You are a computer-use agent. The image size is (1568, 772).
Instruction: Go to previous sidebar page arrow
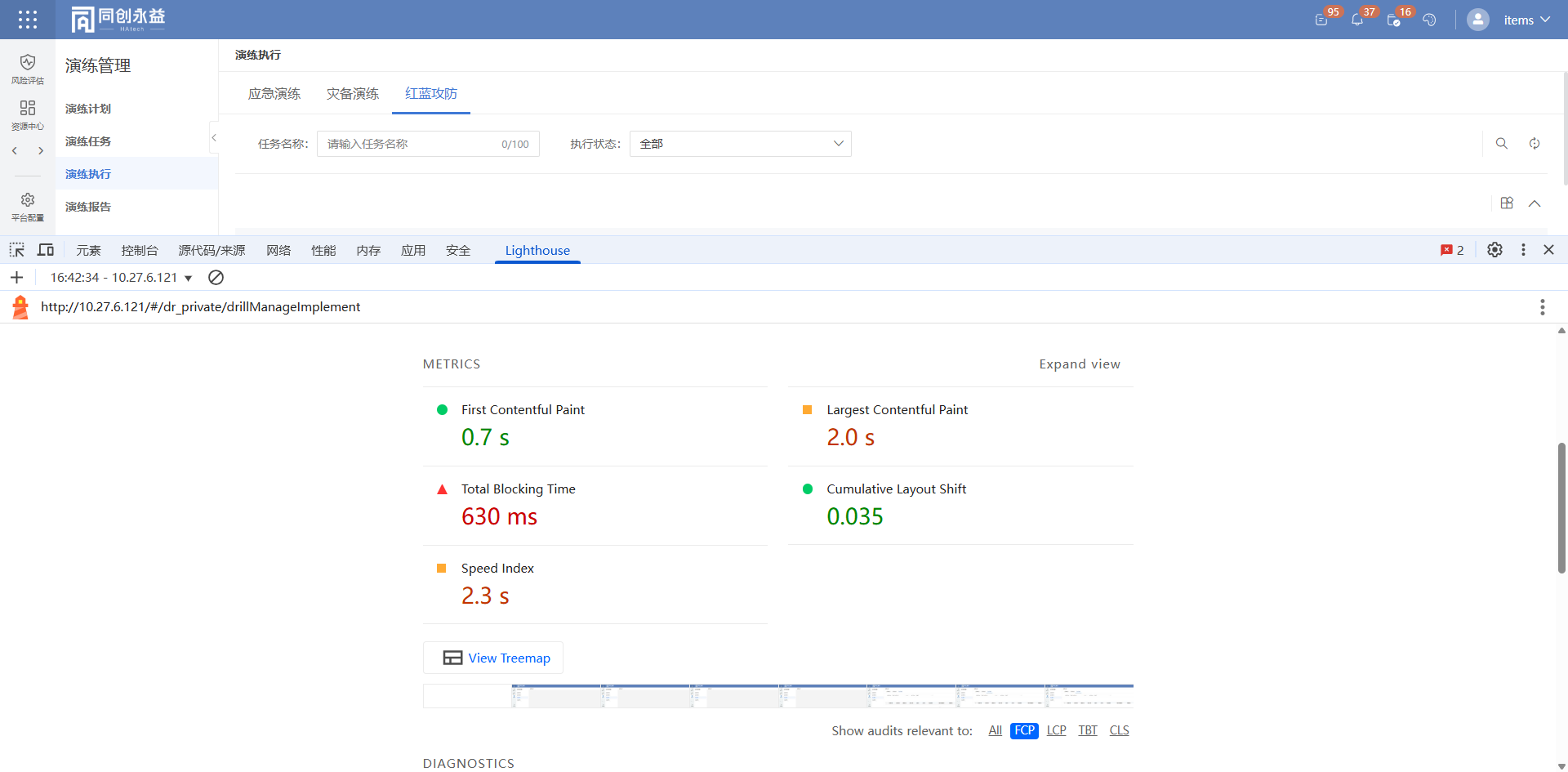(15, 151)
